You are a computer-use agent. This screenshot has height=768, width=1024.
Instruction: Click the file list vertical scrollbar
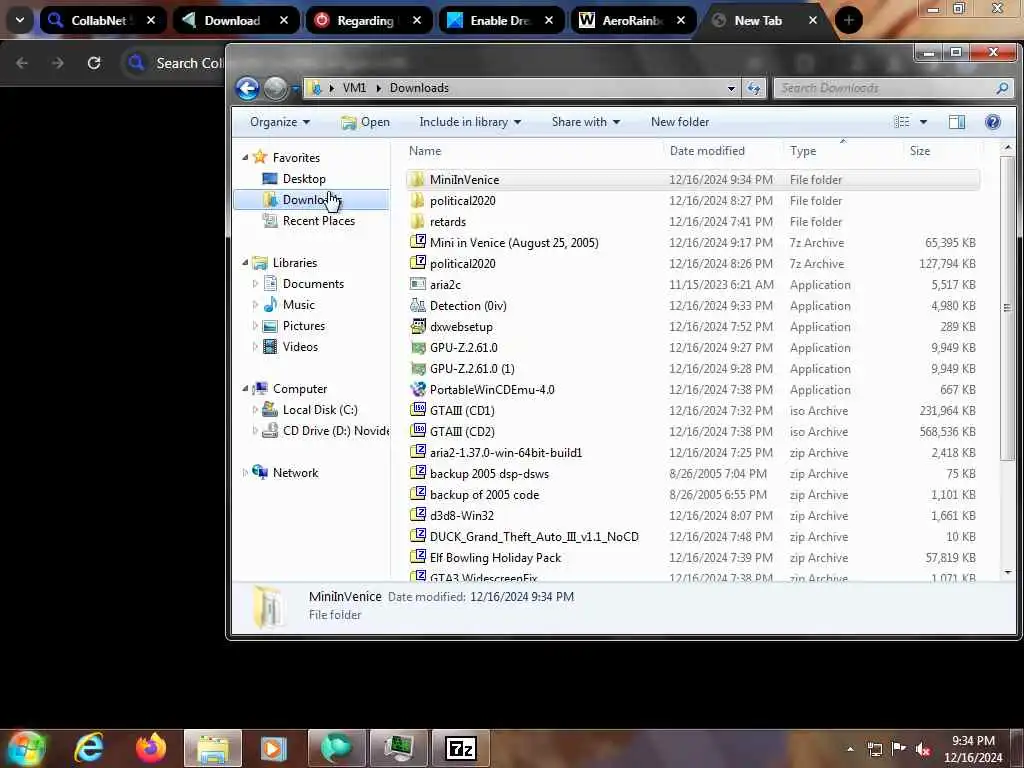click(x=1007, y=307)
